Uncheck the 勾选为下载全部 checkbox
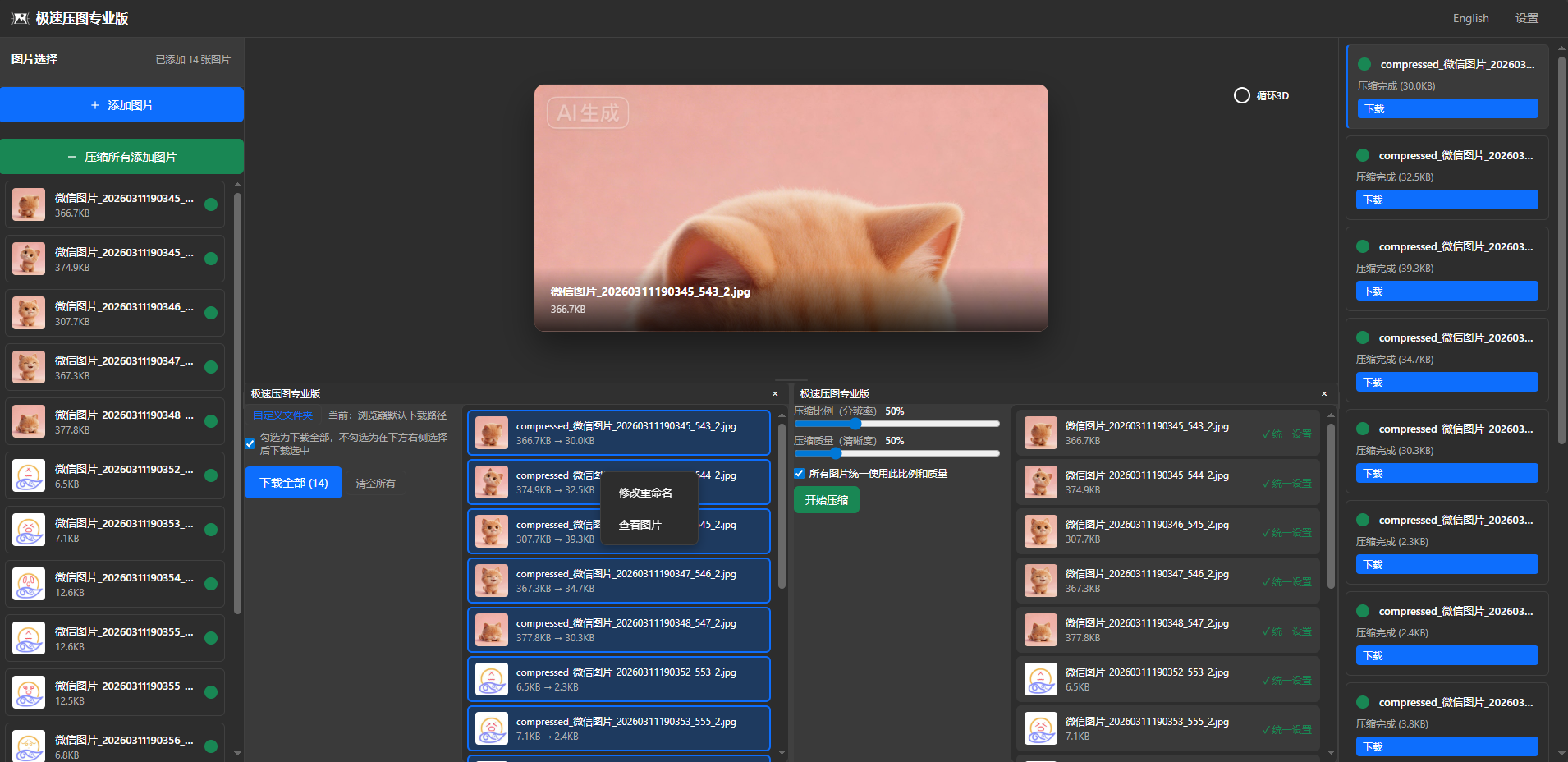1568x762 pixels. [250, 443]
